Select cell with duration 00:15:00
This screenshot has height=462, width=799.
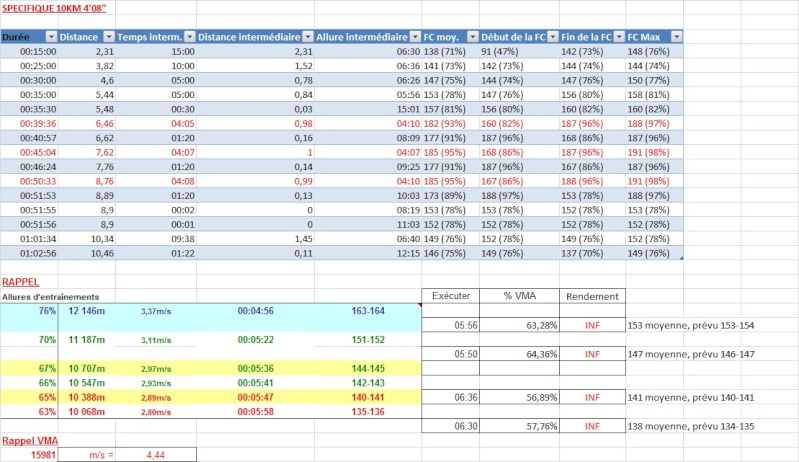[30, 51]
